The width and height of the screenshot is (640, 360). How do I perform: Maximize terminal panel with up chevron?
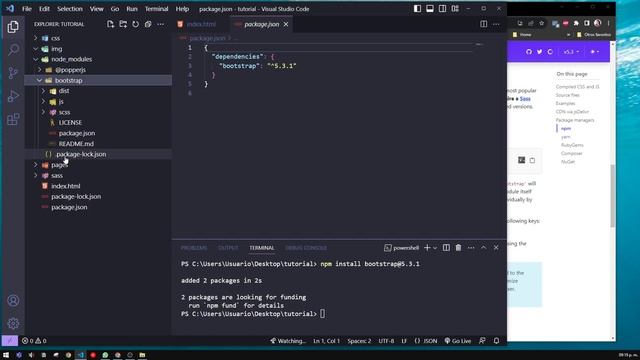click(x=483, y=248)
